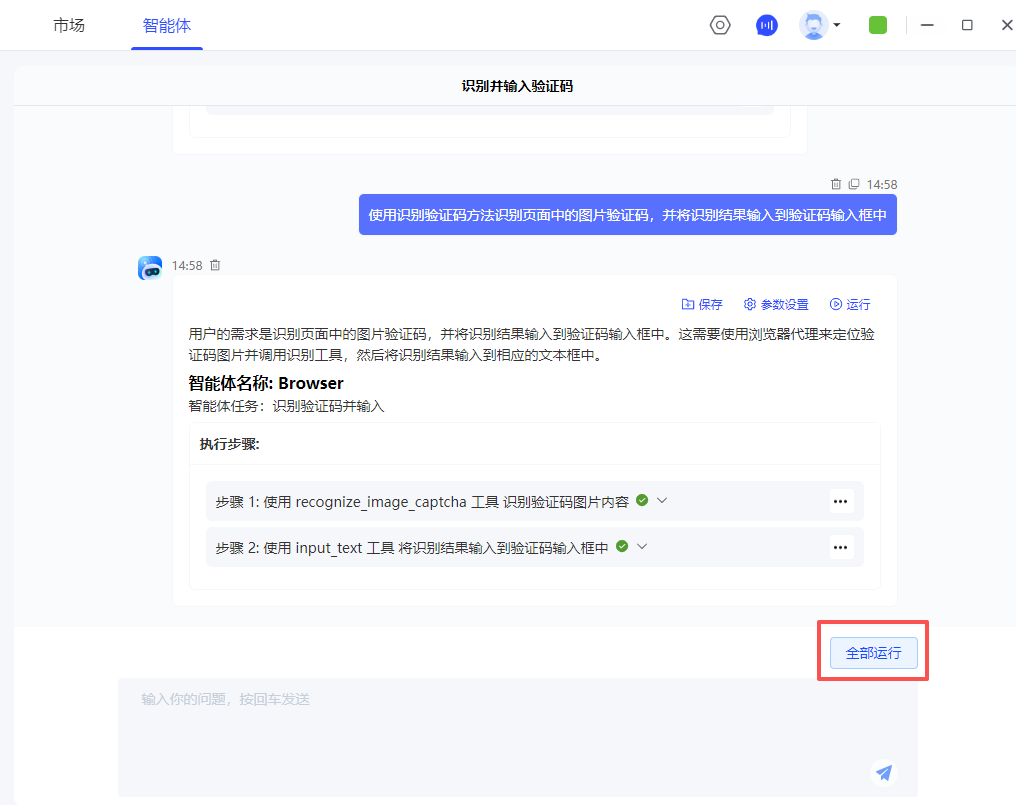Open the user avatar account dropdown
This screenshot has width=1016, height=805.
coord(820,25)
